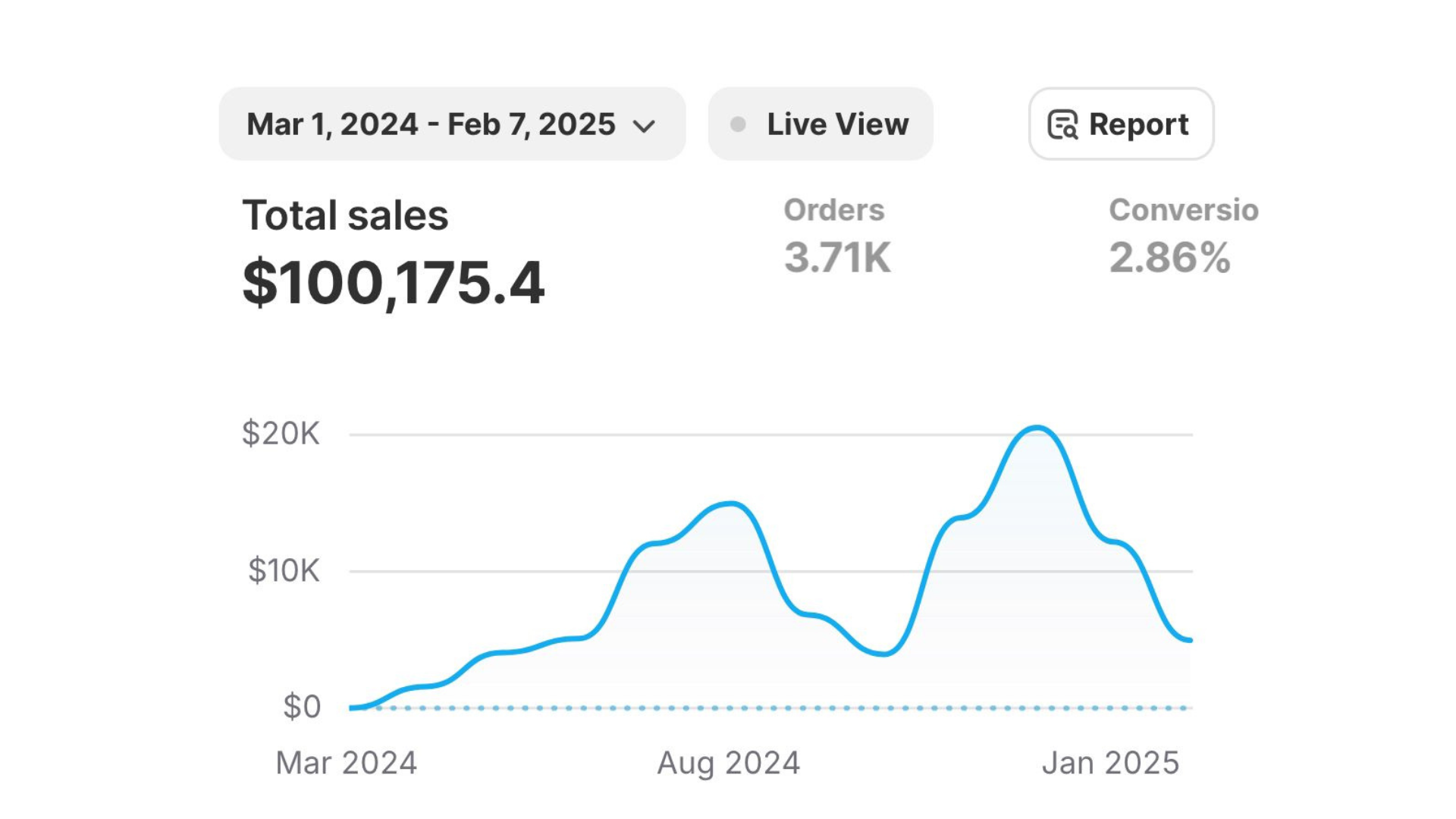Open Live View
The image size is (1456, 819).
click(837, 124)
